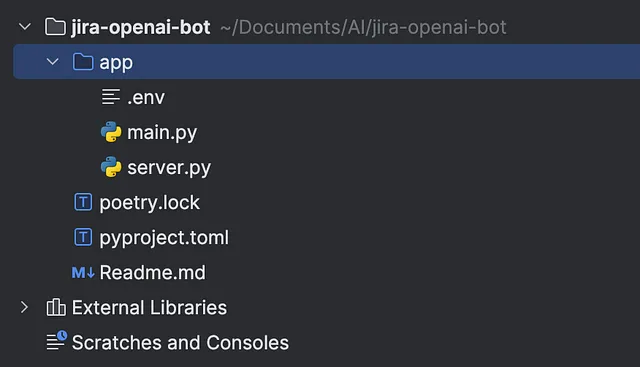Collapse the jira-openai-bot project root chevron
This screenshot has height=367, width=640.
point(25,27)
